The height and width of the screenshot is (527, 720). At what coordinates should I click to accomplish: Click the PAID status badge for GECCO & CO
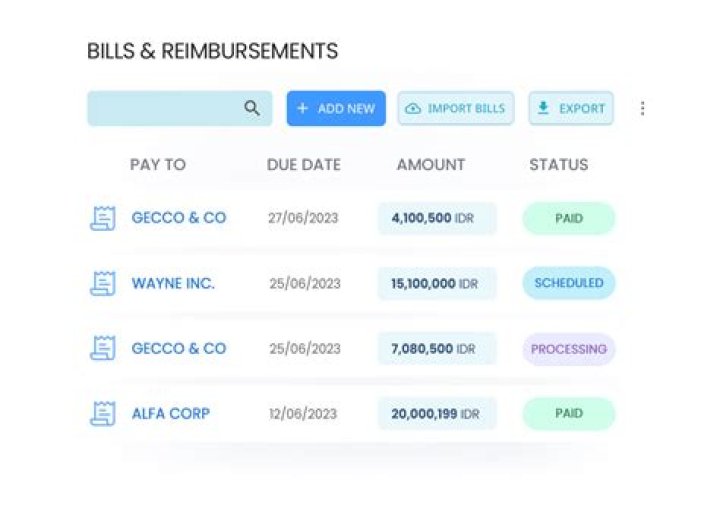(569, 218)
